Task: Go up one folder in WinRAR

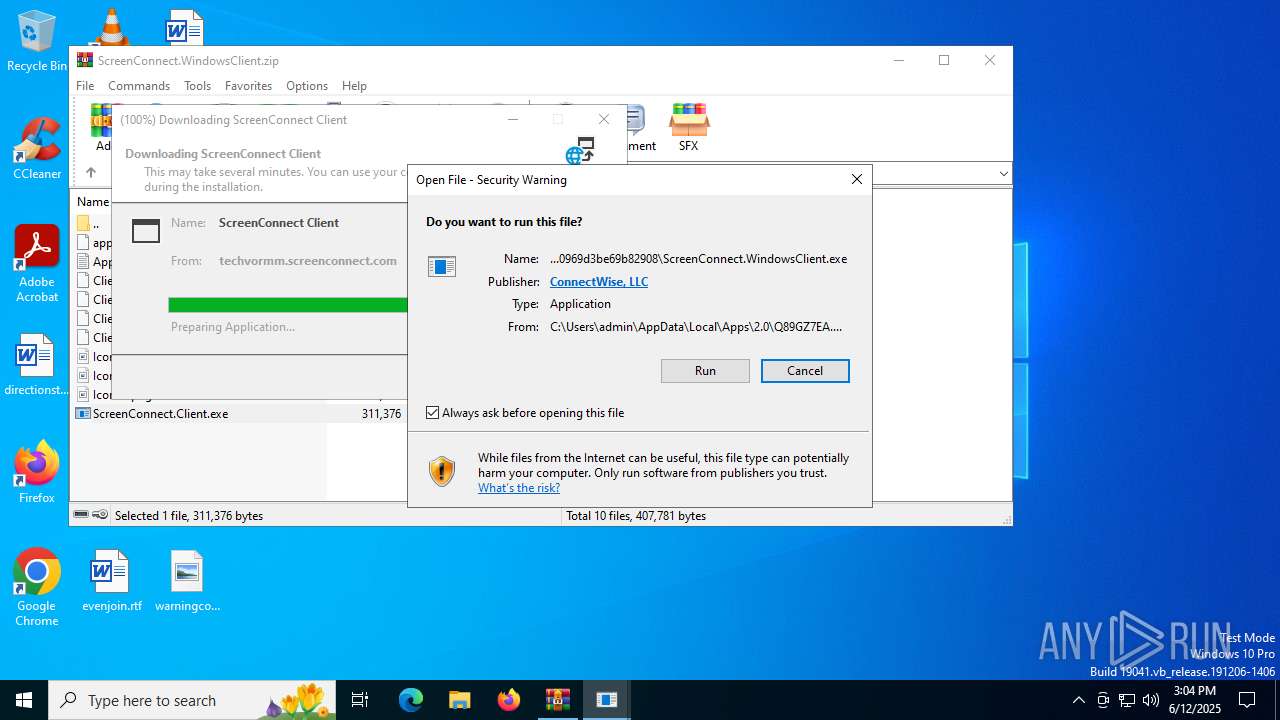Action: (x=91, y=173)
